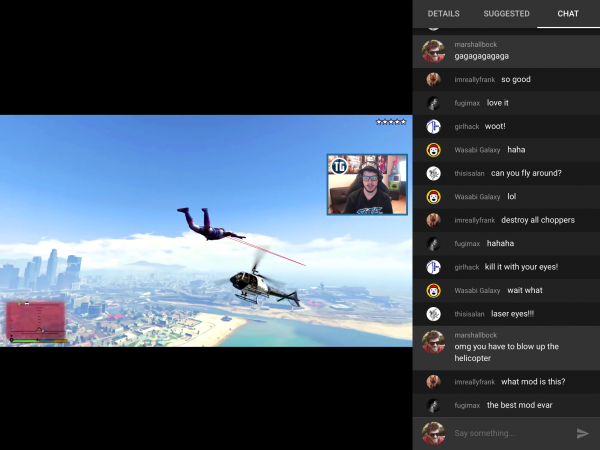Click username thisisalan next to 'laser eyes!!!'

[x=469, y=314]
